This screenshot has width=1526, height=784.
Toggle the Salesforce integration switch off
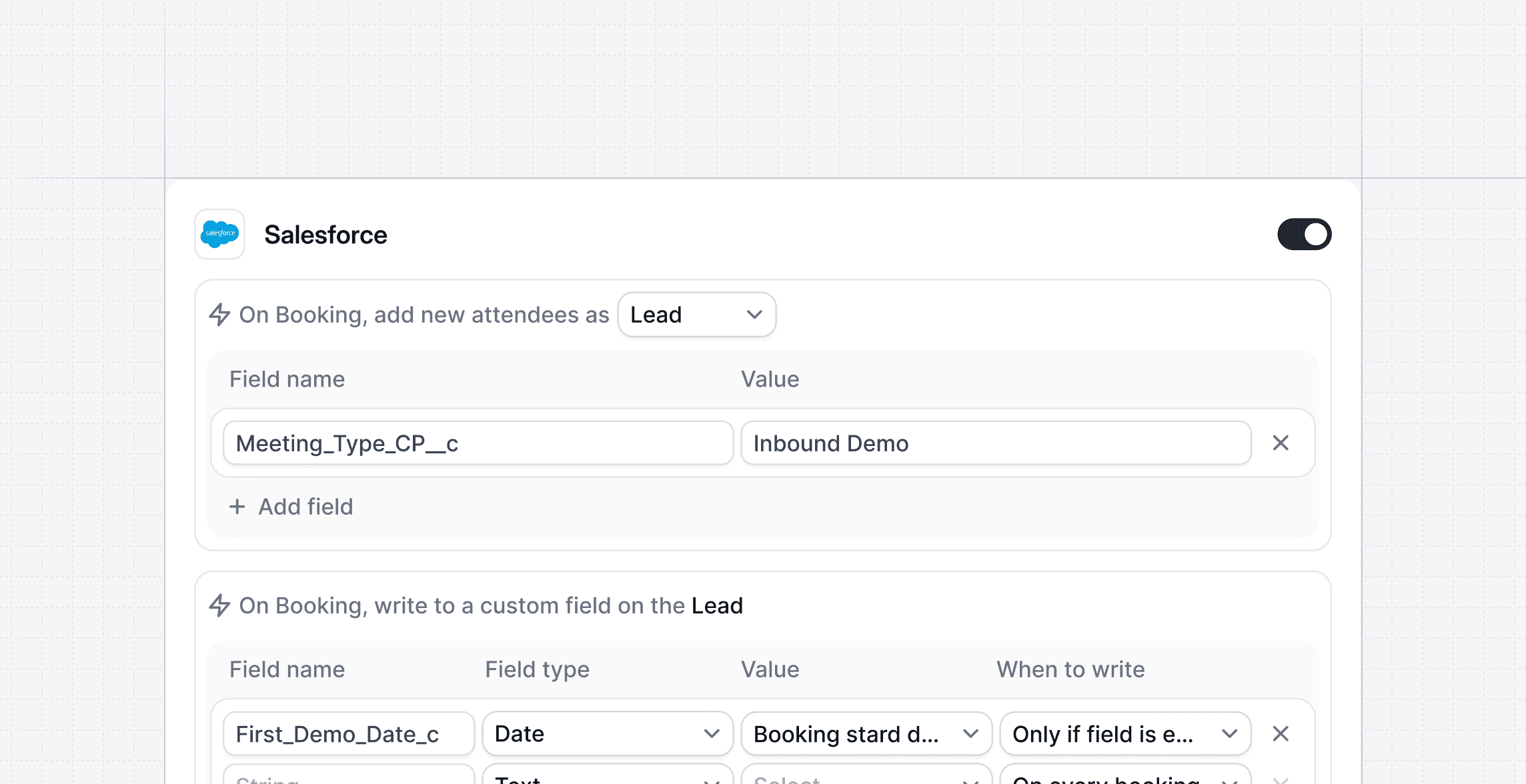[1304, 234]
